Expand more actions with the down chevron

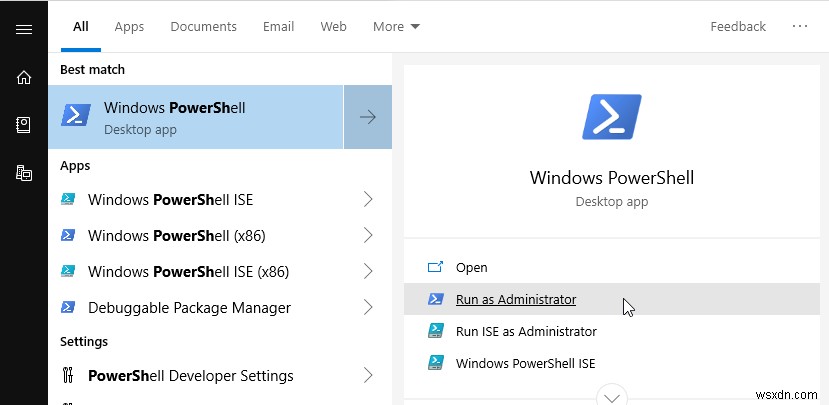tap(612, 397)
